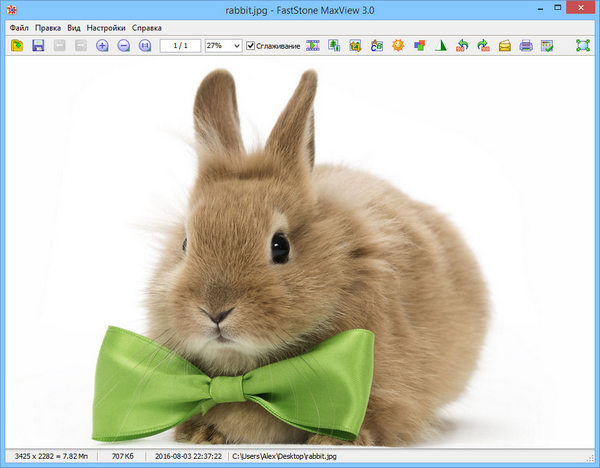Viewport: 600px width, 468px height.
Task: Click the Zoom In plus icon
Action: tap(102, 46)
